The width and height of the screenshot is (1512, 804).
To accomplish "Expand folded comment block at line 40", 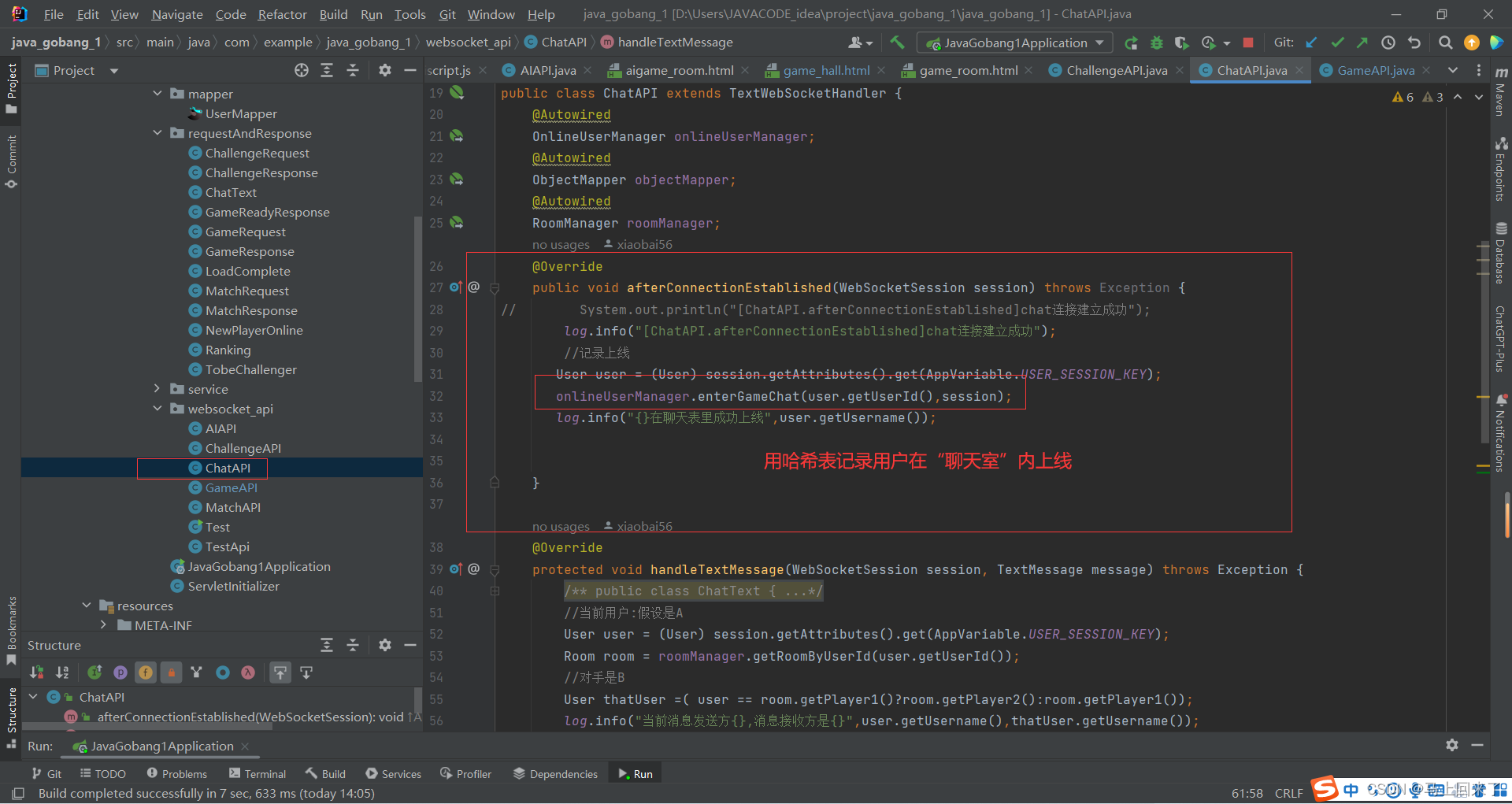I will coord(495,591).
